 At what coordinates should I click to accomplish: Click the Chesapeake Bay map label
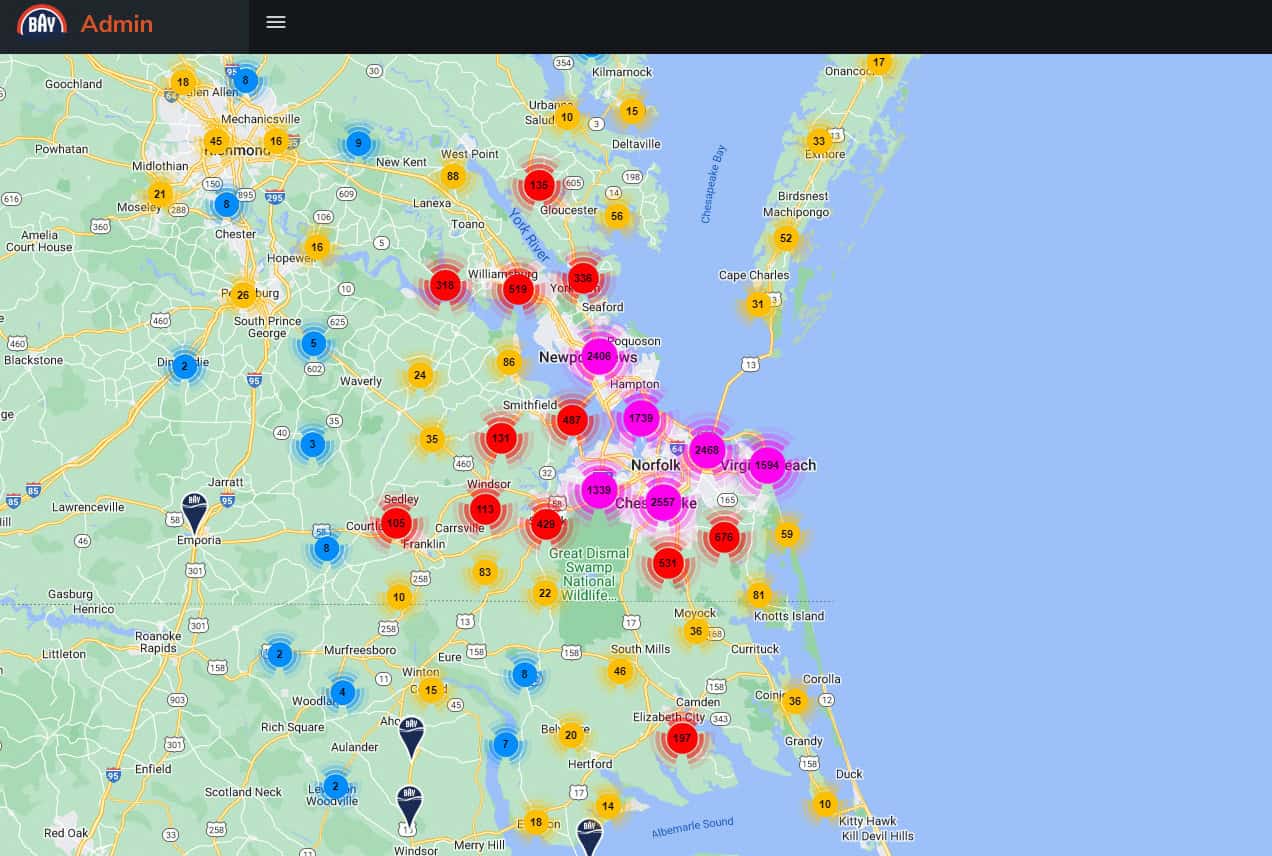pos(713,185)
